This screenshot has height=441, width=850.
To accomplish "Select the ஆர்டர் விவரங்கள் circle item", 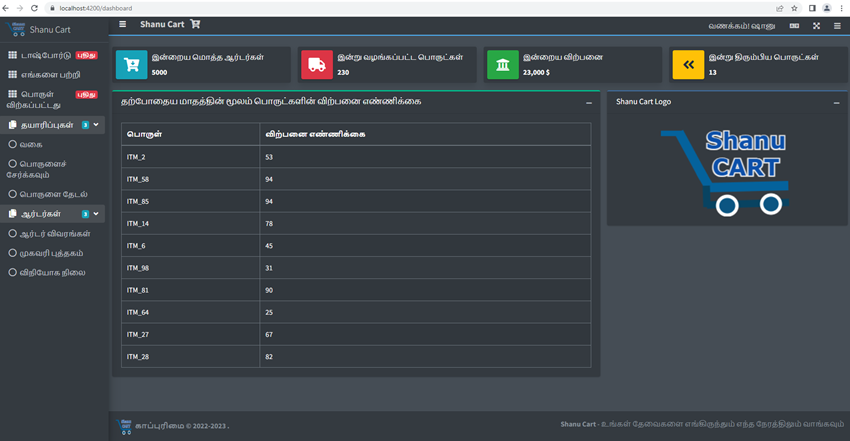I will (12, 233).
